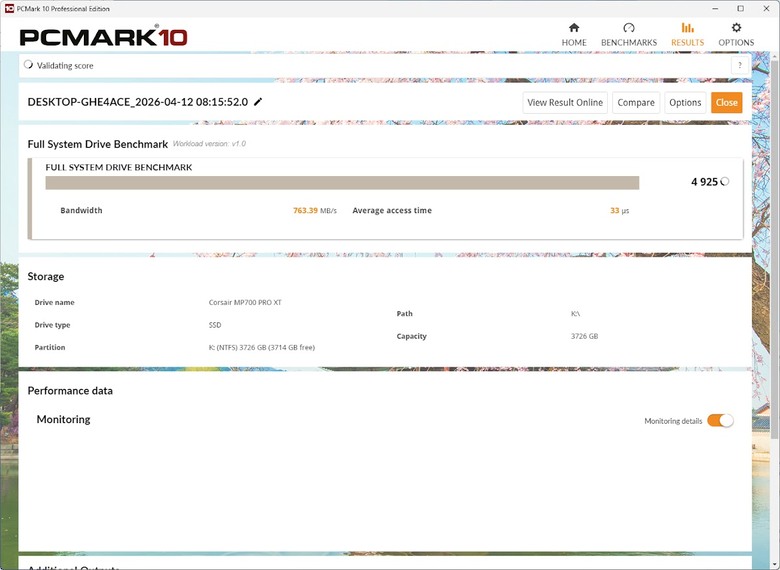
Task: Open the Home tab
Action: (x=574, y=34)
